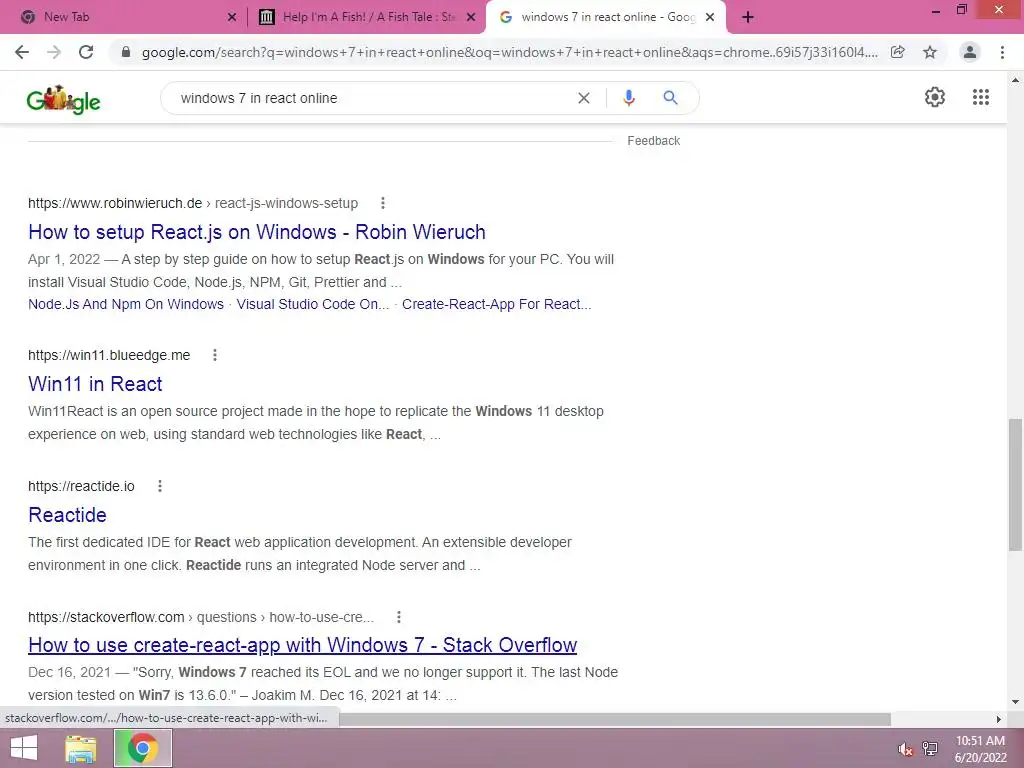Open Create-React-App For React... sitelink
This screenshot has width=1024, height=768.
coord(496,304)
